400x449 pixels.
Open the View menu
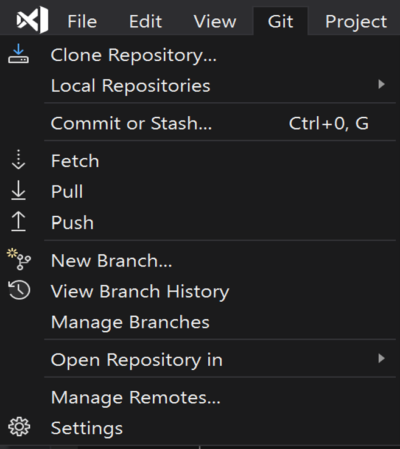[x=215, y=22]
